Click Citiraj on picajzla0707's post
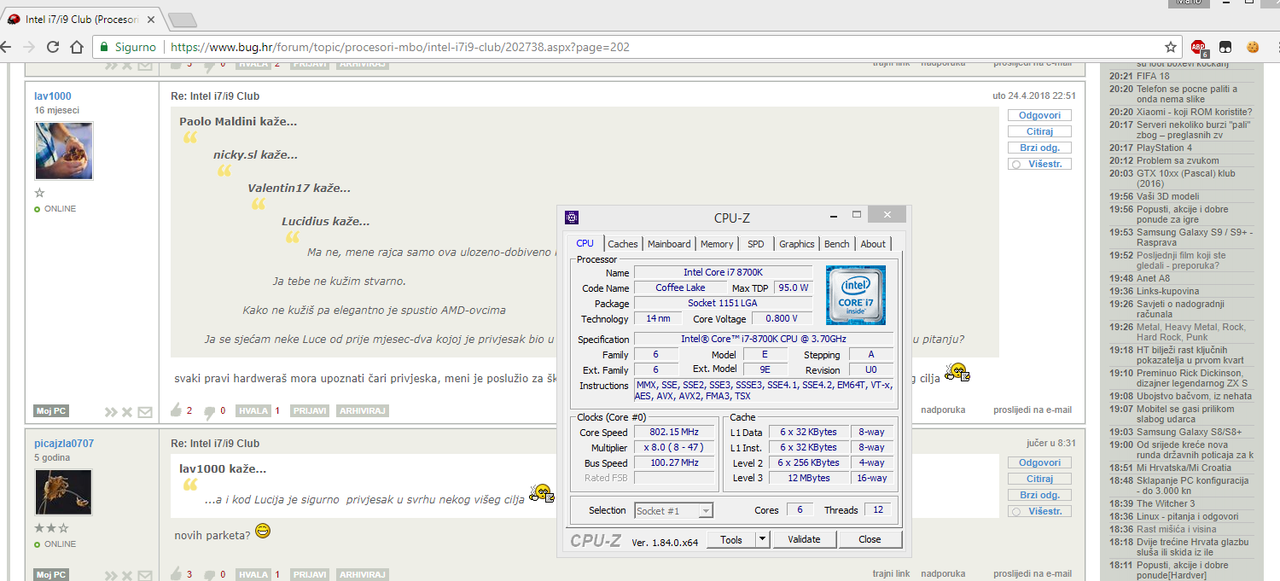 click(x=1040, y=479)
